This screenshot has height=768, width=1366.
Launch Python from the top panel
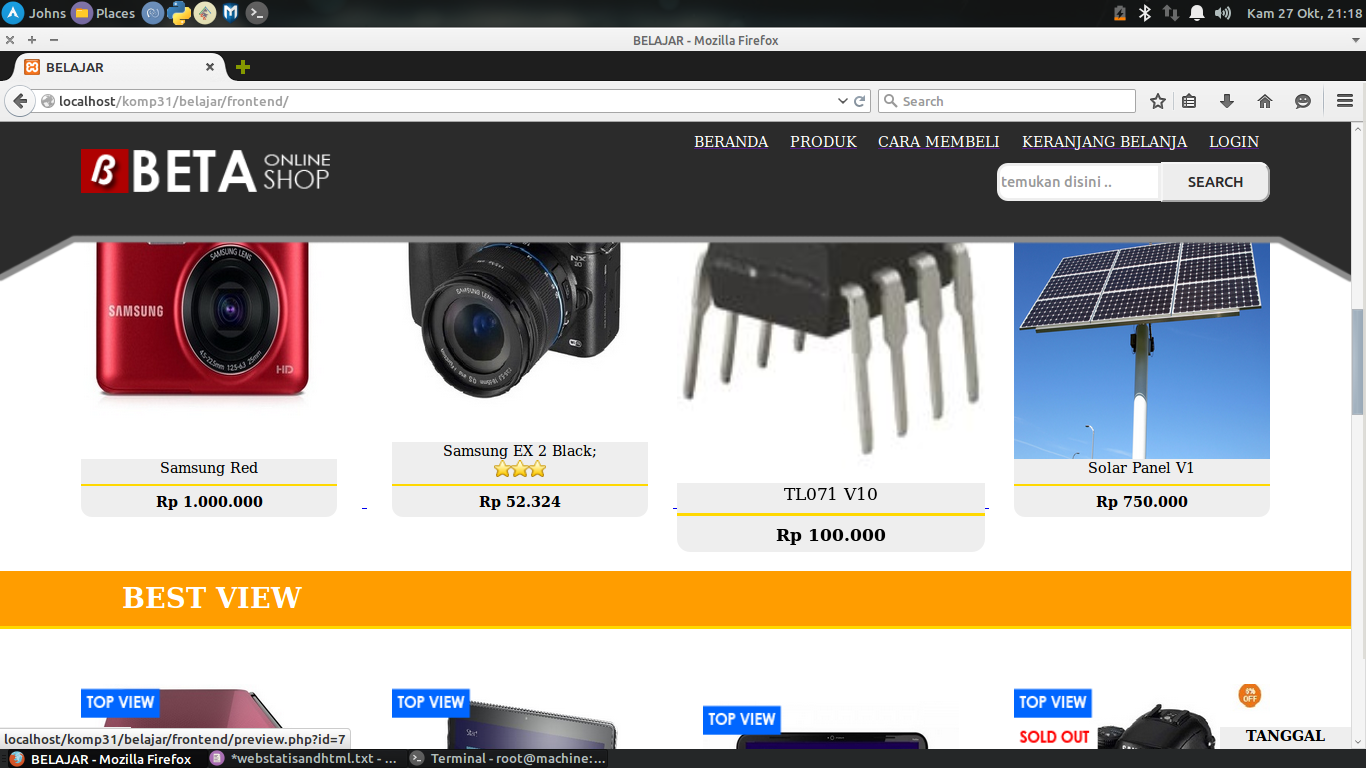point(180,13)
